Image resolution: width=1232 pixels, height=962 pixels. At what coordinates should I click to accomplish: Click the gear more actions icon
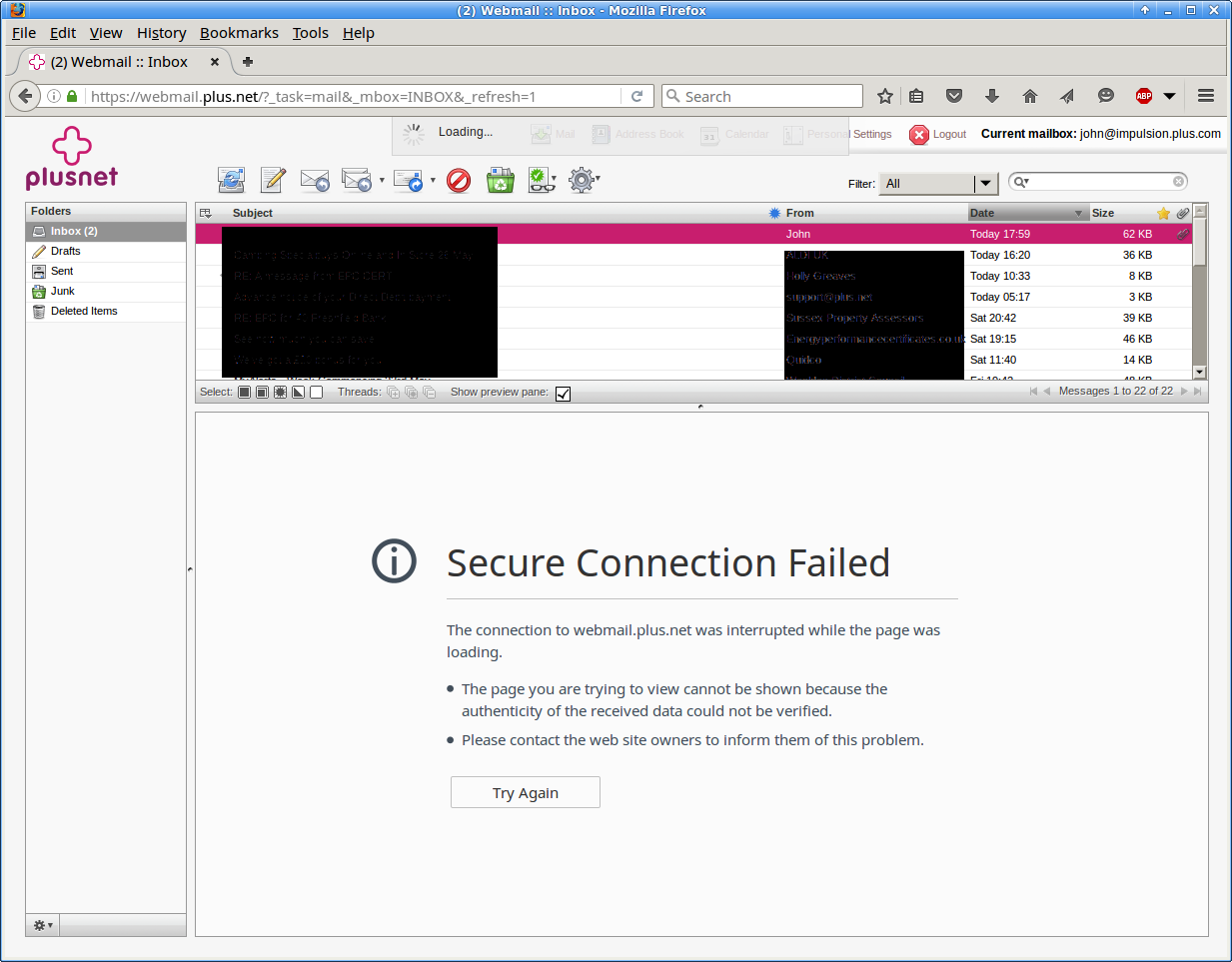click(581, 180)
